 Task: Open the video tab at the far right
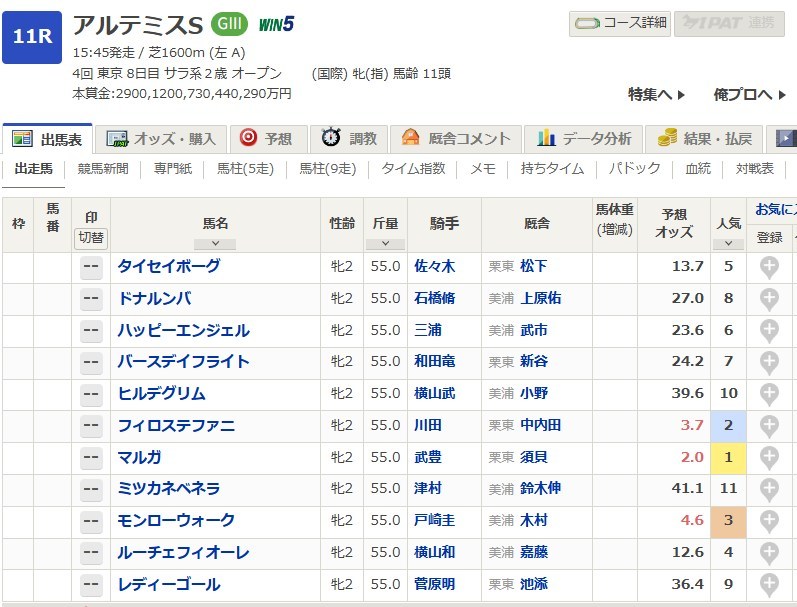click(x=785, y=139)
